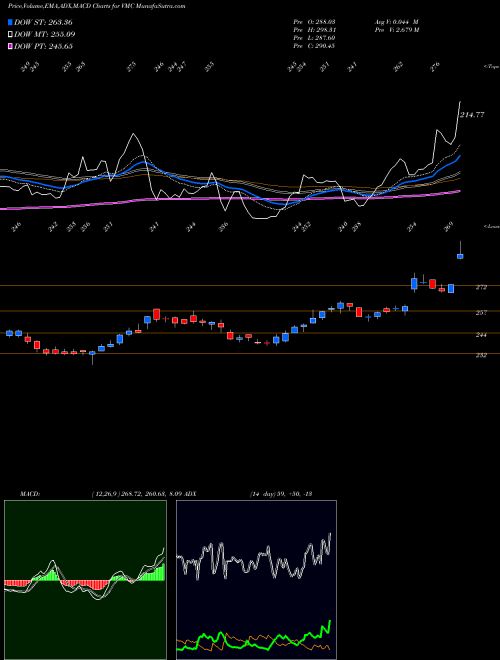The height and width of the screenshot is (660, 500).
Task: Click the 'MACD:' indicator label
Action: (x=29, y=494)
